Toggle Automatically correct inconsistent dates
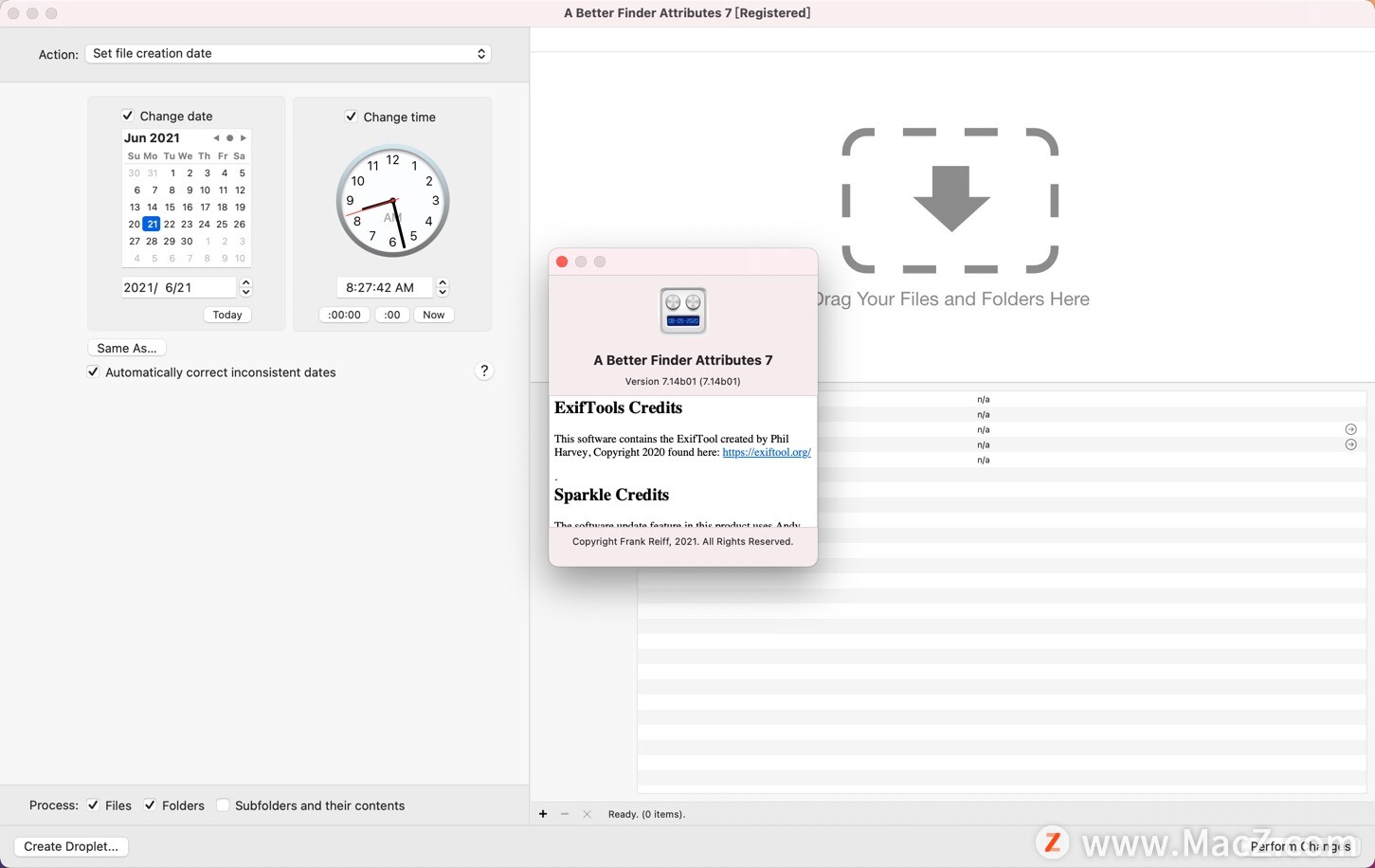This screenshot has width=1375, height=868. coord(93,372)
